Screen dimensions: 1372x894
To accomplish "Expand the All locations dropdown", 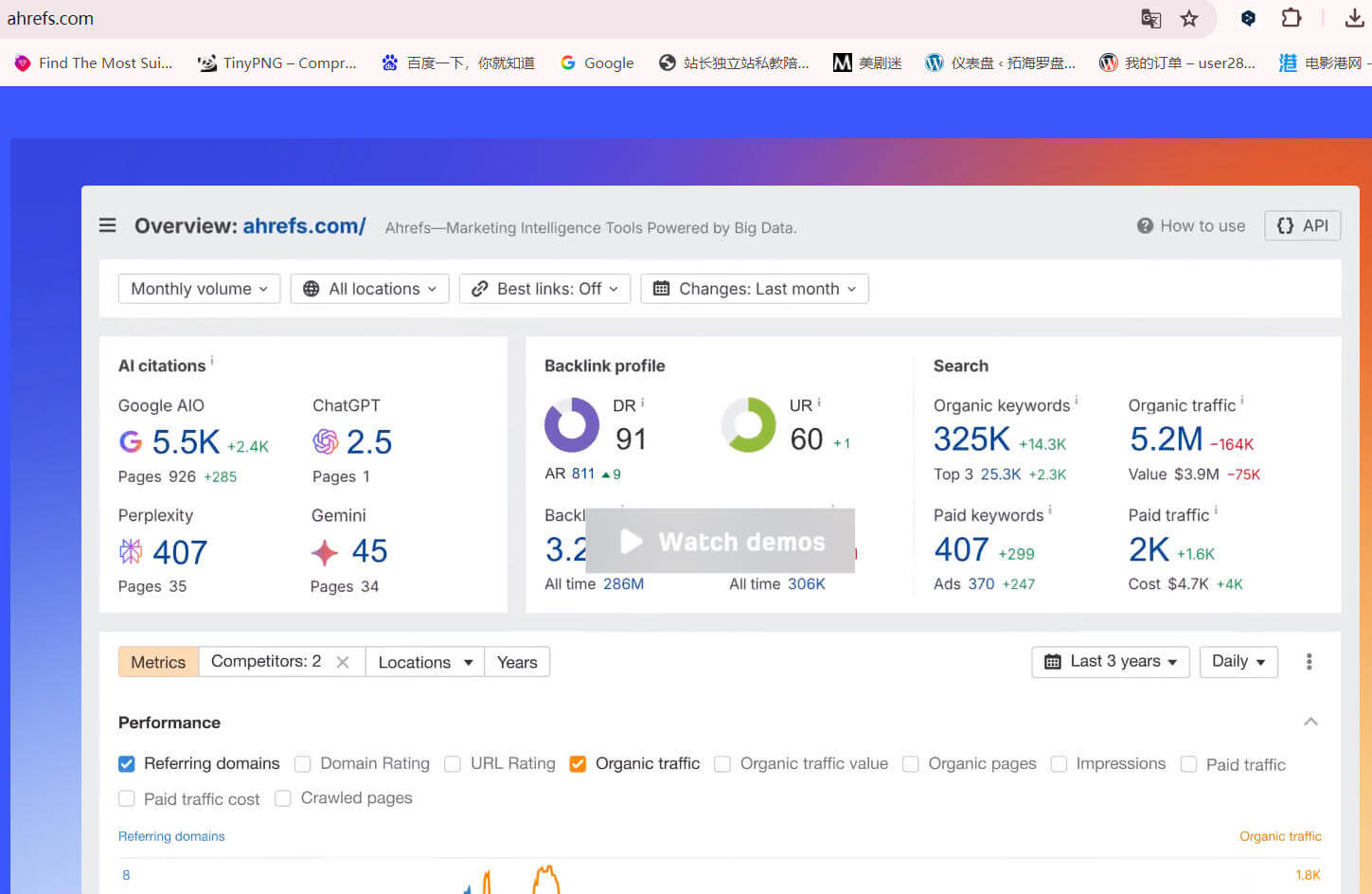I will tap(369, 289).
